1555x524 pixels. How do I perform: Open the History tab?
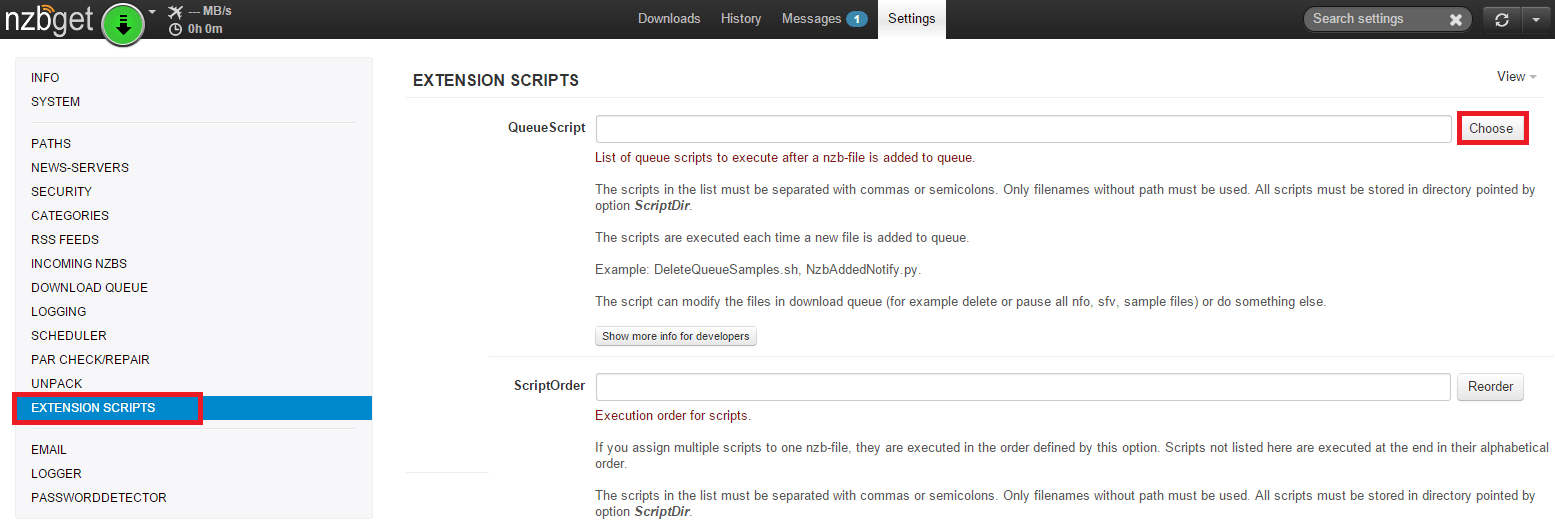(x=741, y=19)
